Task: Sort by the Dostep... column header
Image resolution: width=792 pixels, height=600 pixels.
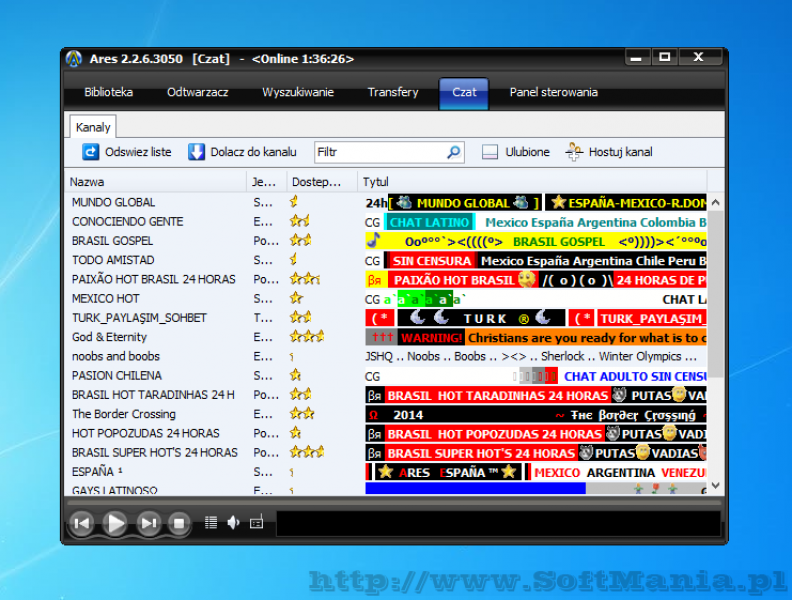Action: (322, 182)
